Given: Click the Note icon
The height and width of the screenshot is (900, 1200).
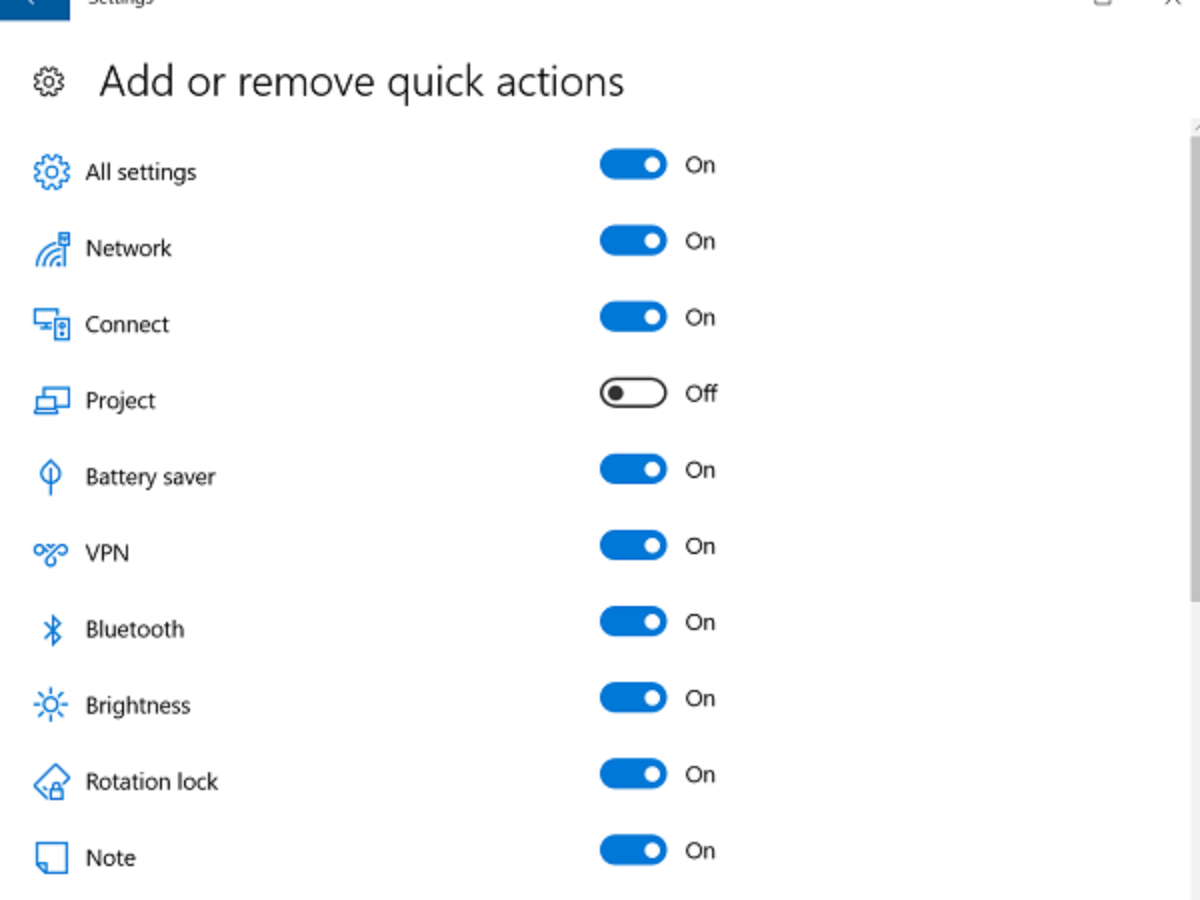Looking at the screenshot, I should (x=51, y=858).
